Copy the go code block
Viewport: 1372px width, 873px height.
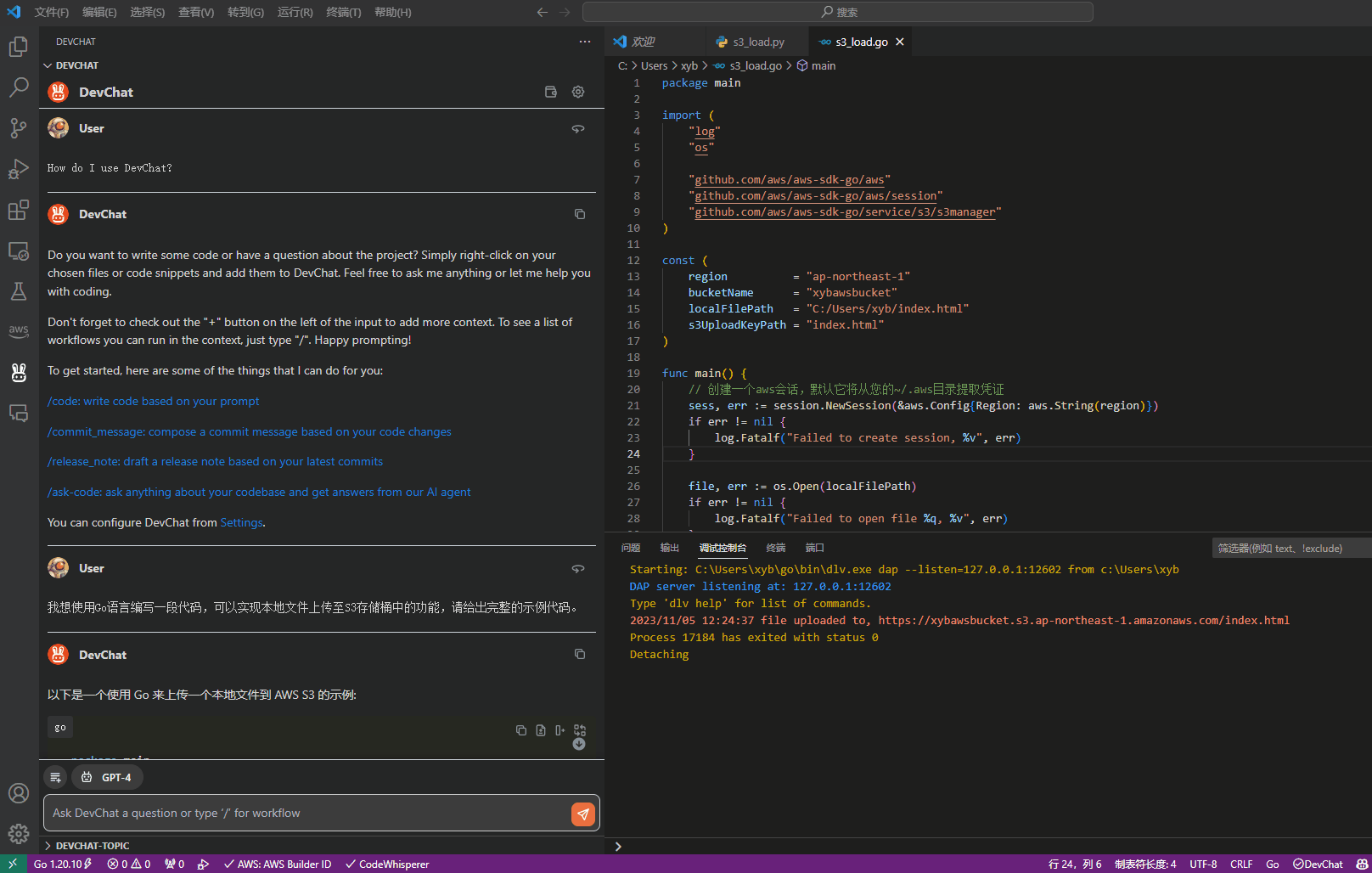click(x=521, y=730)
